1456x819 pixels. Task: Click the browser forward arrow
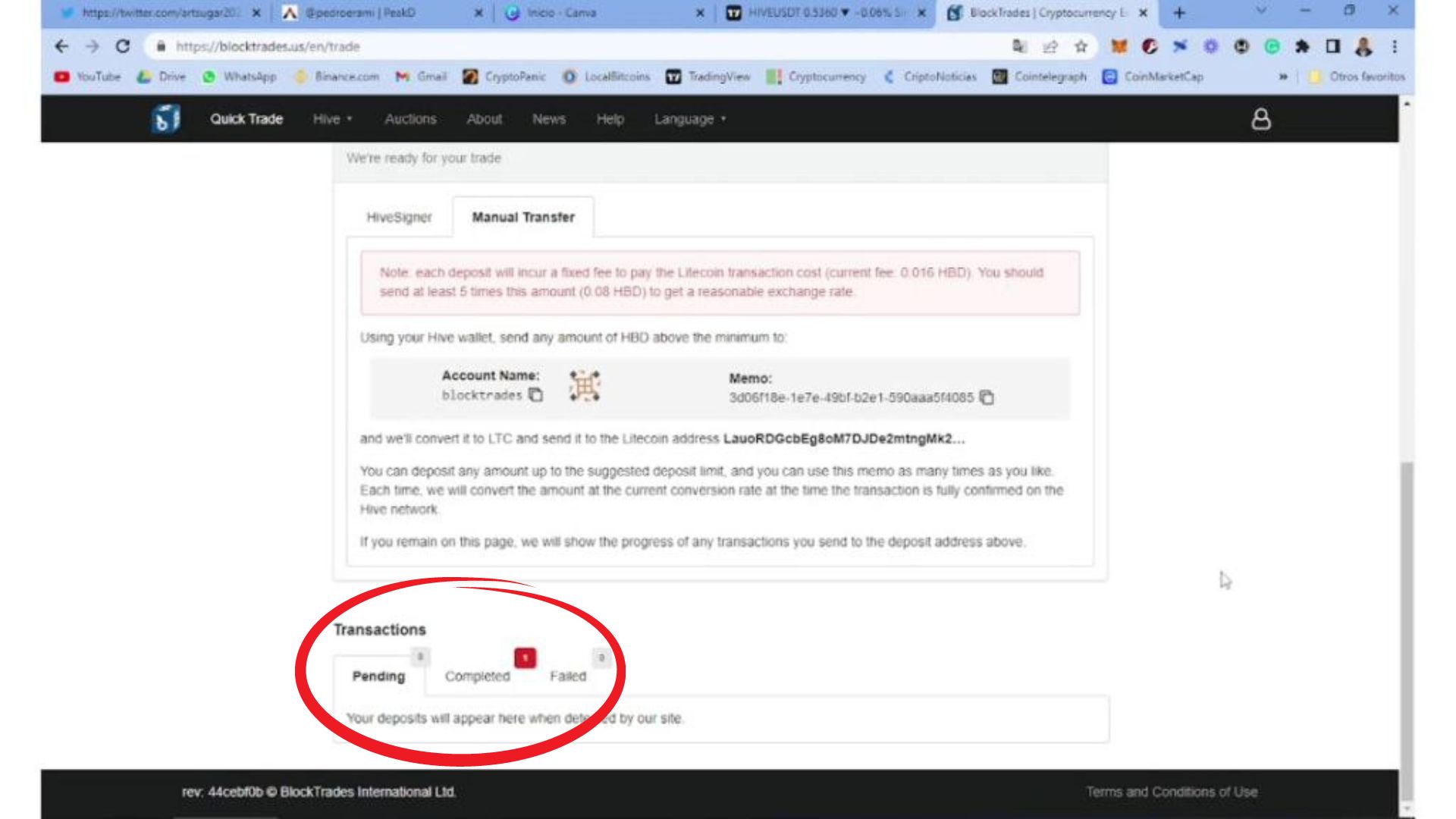point(92,46)
